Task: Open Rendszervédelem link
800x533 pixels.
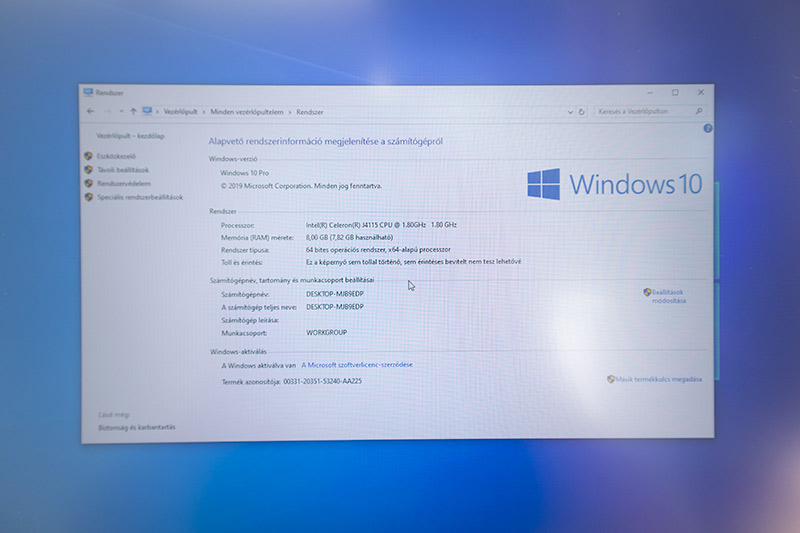Action: [x=124, y=184]
